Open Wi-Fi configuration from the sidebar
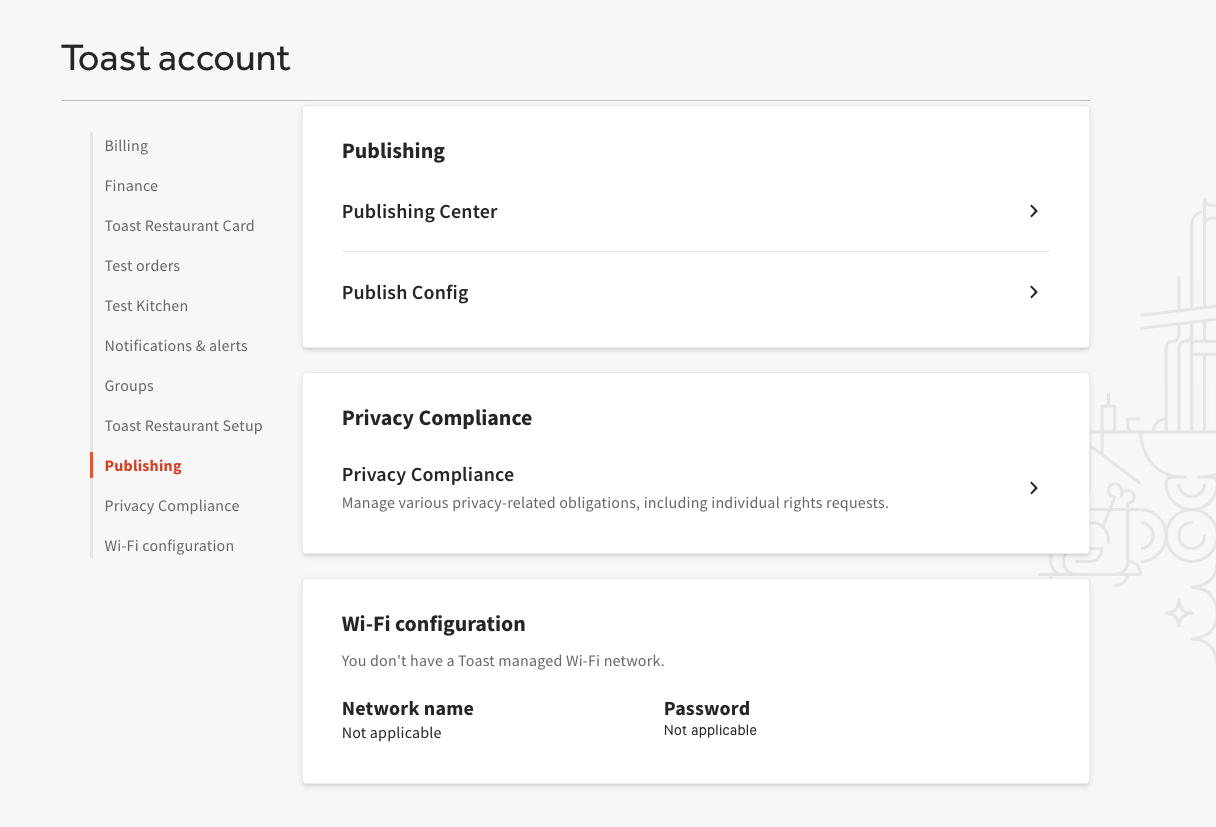 coord(169,545)
